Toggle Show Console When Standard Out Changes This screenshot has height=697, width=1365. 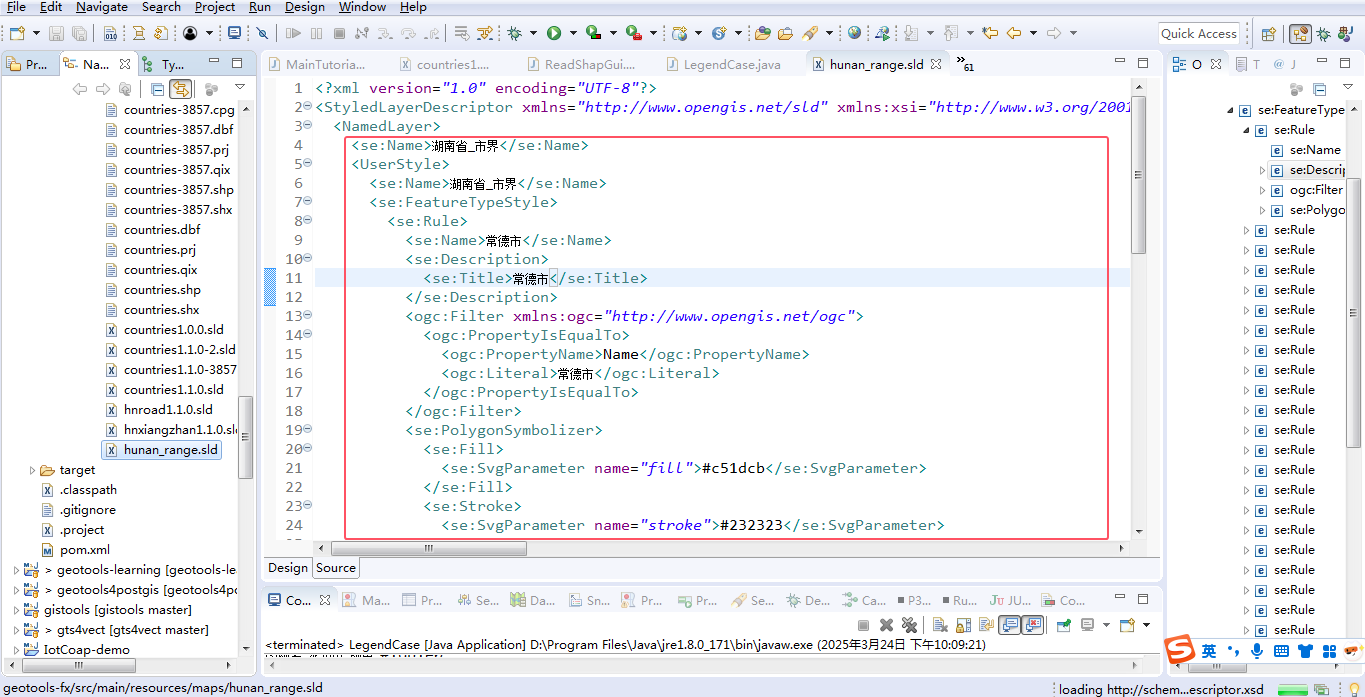tap(1010, 625)
